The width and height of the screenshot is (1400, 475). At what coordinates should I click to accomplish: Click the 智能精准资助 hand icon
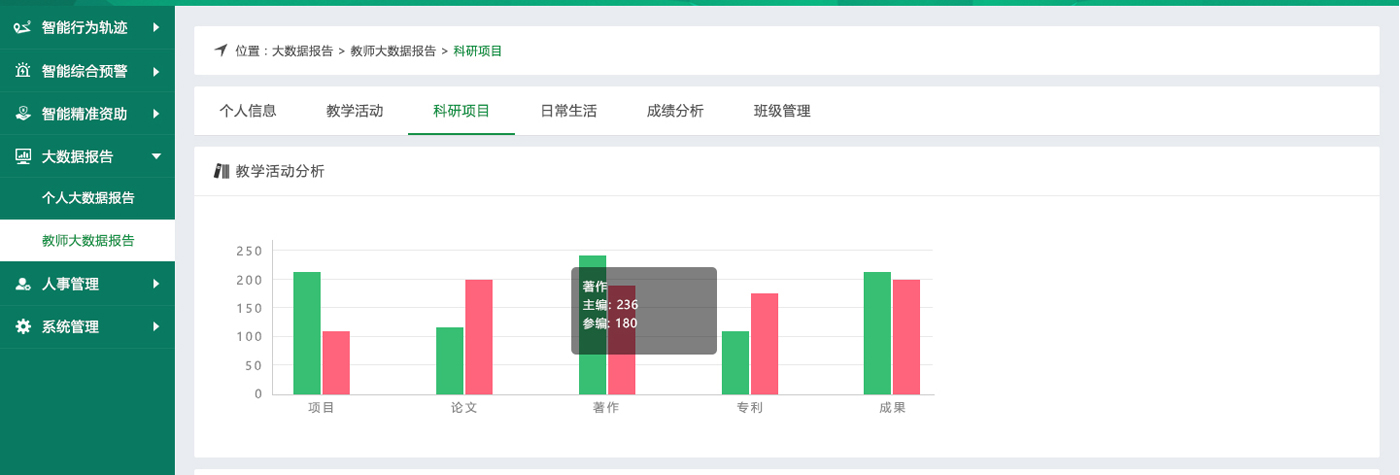point(22,113)
